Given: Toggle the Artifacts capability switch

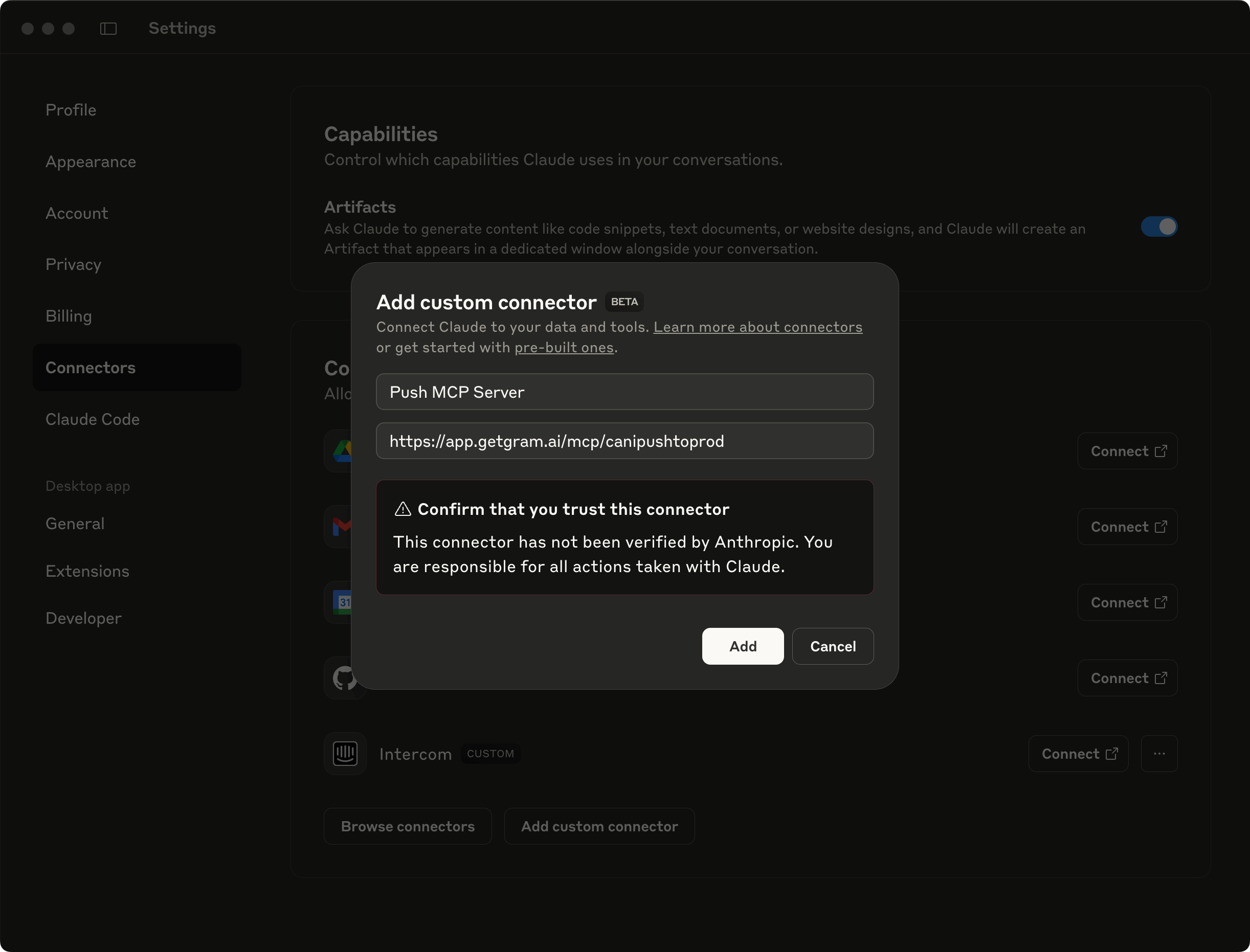Looking at the screenshot, I should click(1159, 226).
